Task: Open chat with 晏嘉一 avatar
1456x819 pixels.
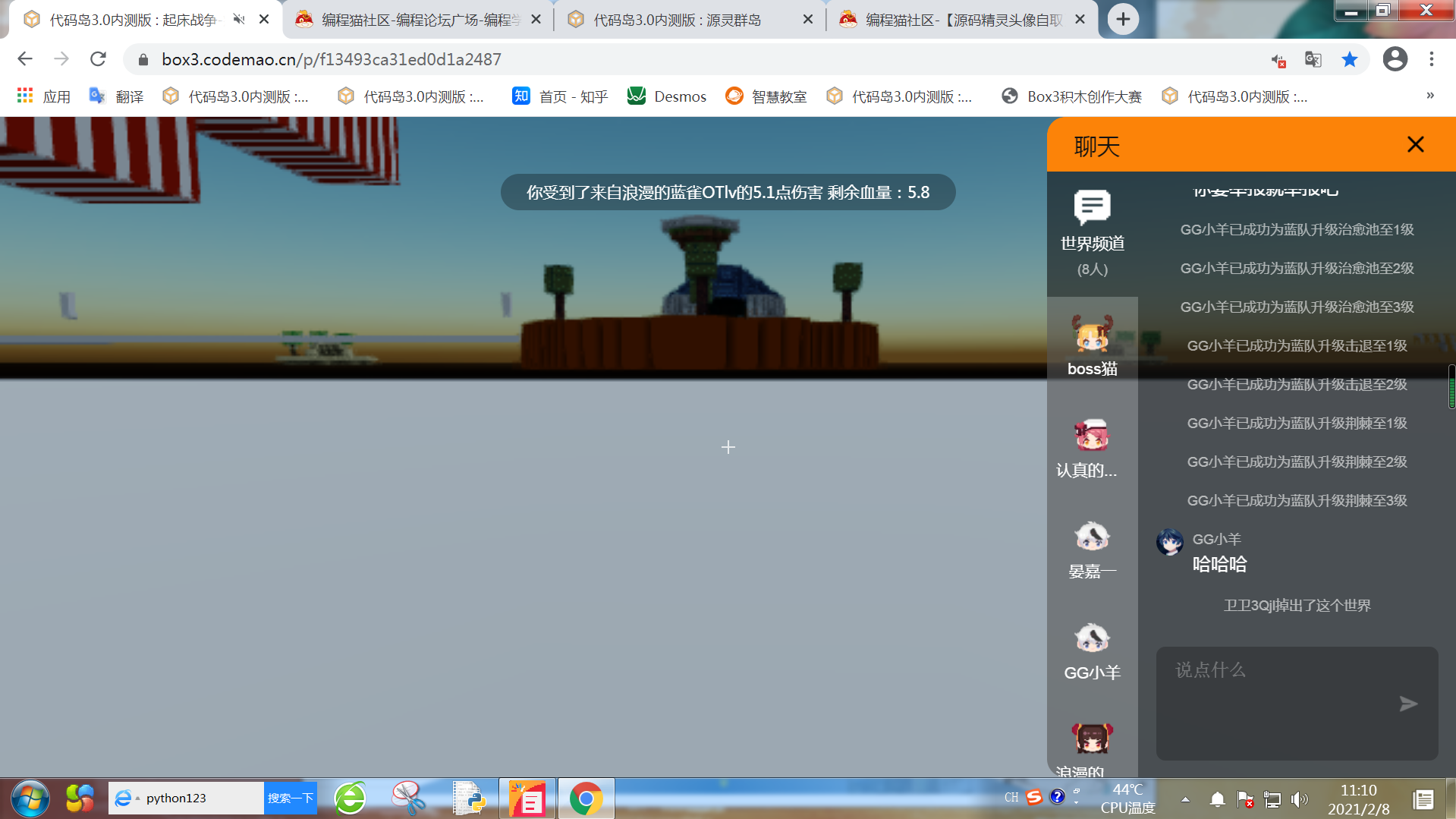Action: click(x=1092, y=550)
